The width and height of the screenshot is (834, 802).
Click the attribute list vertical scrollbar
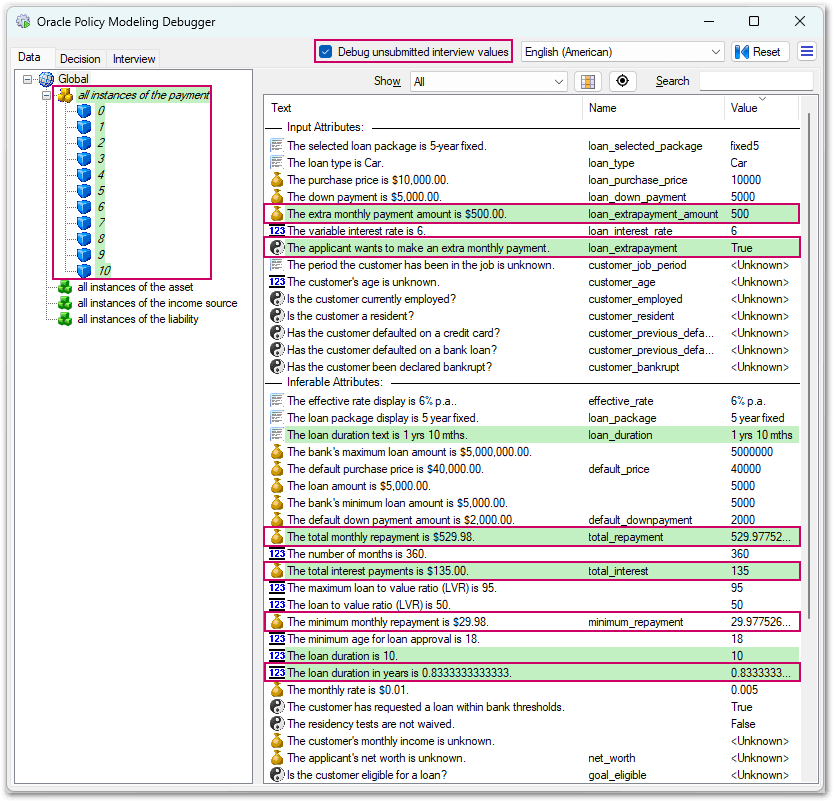click(x=809, y=367)
